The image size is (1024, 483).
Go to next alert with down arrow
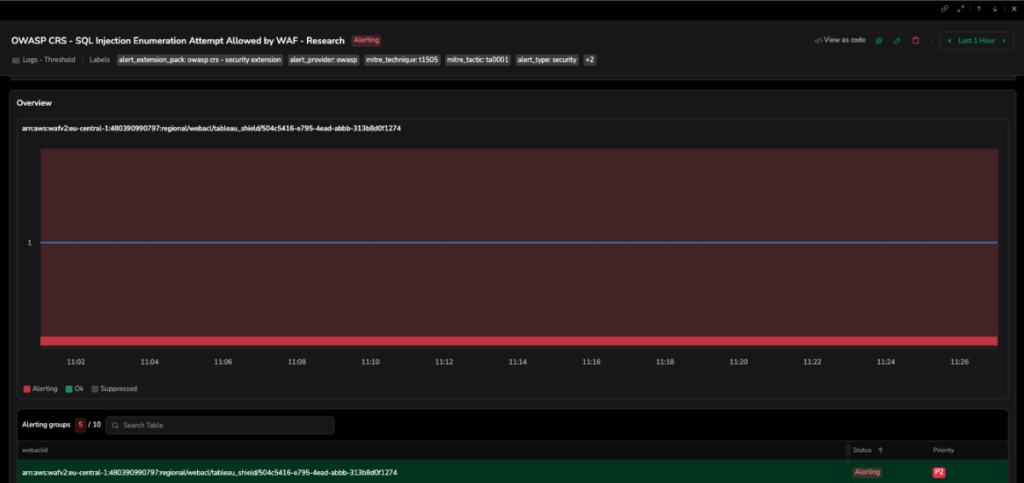pyautogui.click(x=995, y=9)
